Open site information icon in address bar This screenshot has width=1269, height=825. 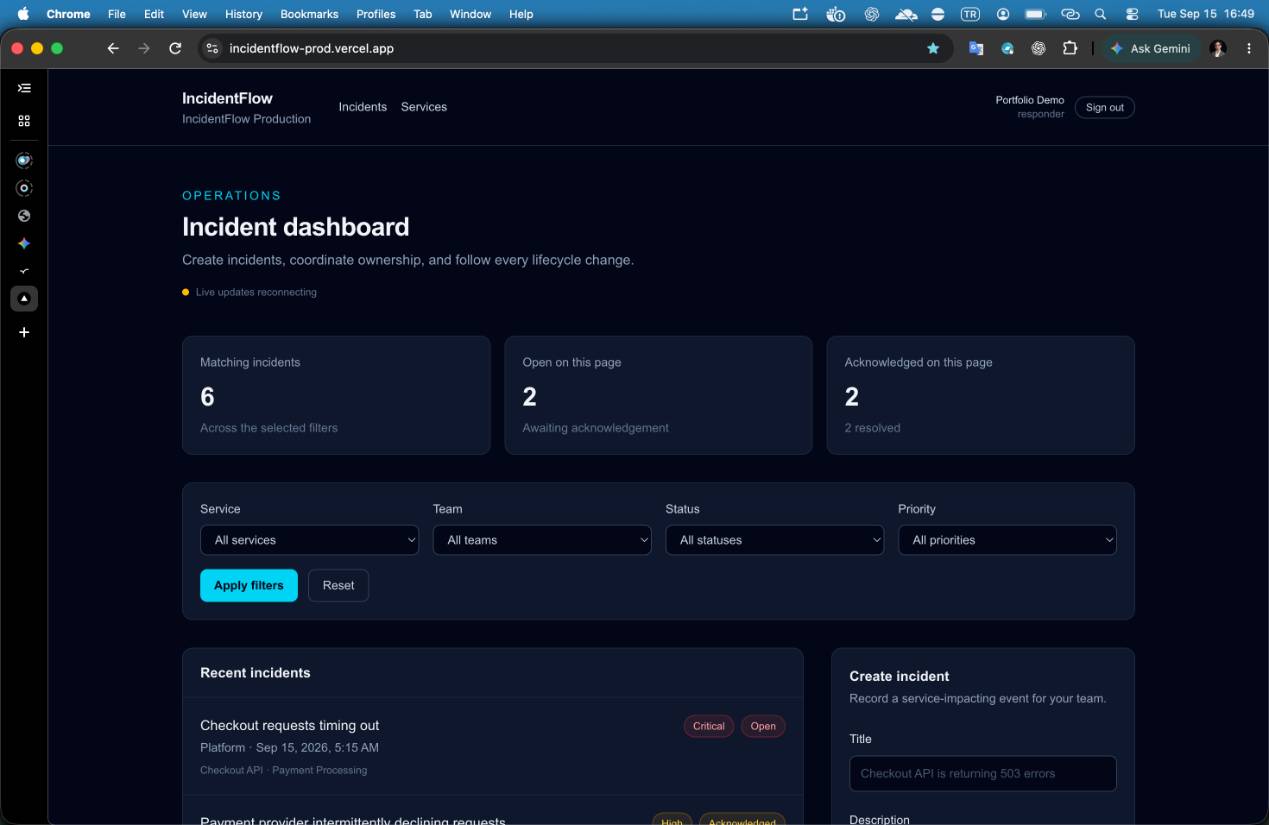(211, 48)
